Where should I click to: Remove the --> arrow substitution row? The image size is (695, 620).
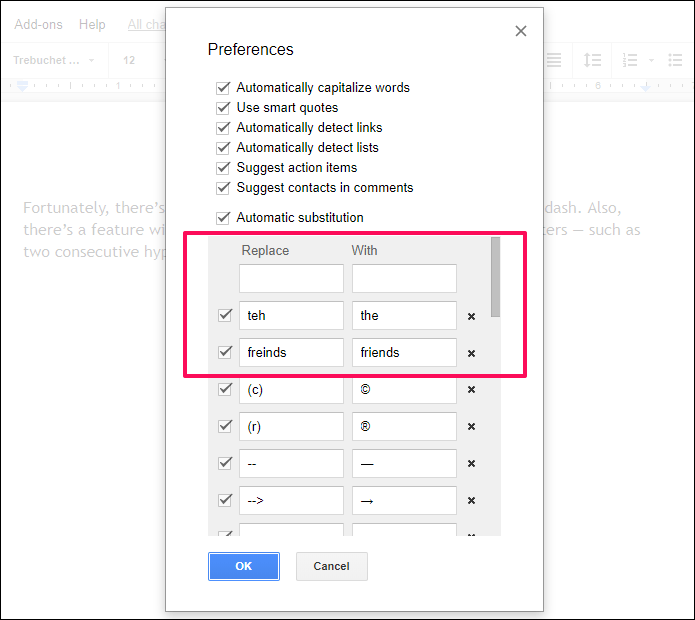click(x=471, y=500)
